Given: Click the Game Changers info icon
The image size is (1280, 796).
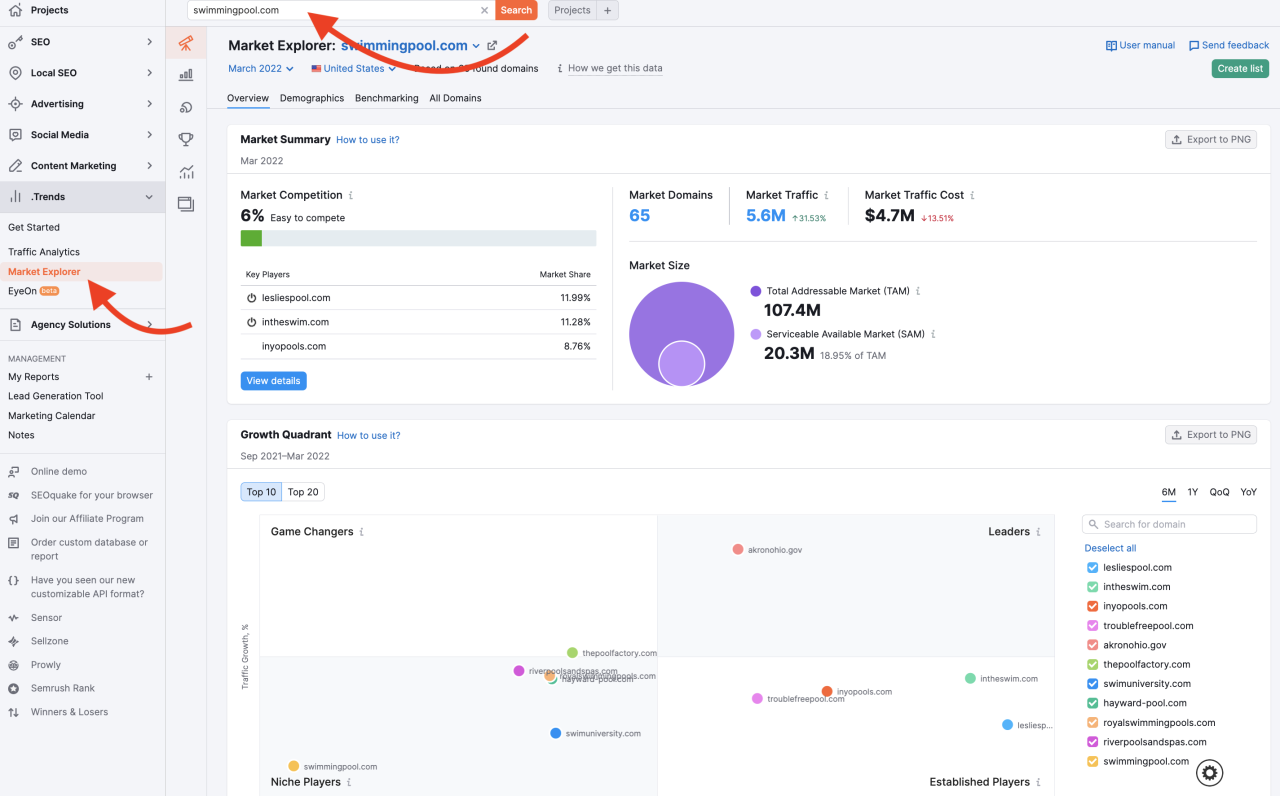Looking at the screenshot, I should [x=362, y=532].
